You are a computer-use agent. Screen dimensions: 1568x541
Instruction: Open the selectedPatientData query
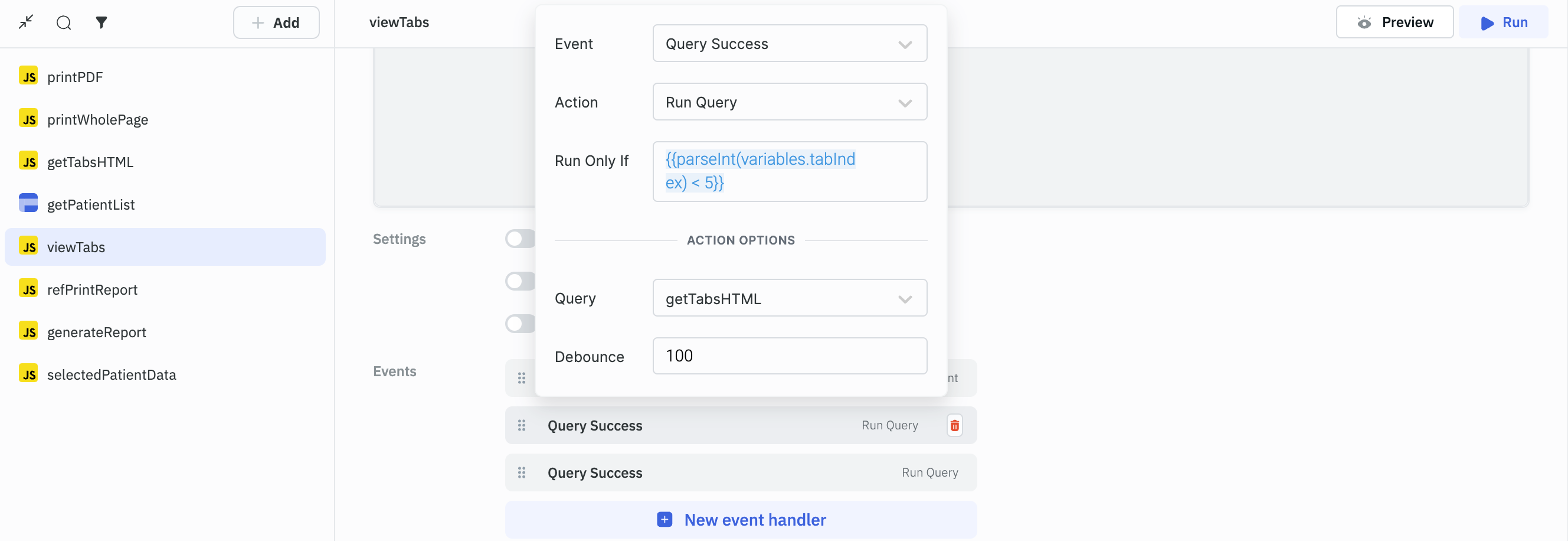click(x=112, y=374)
